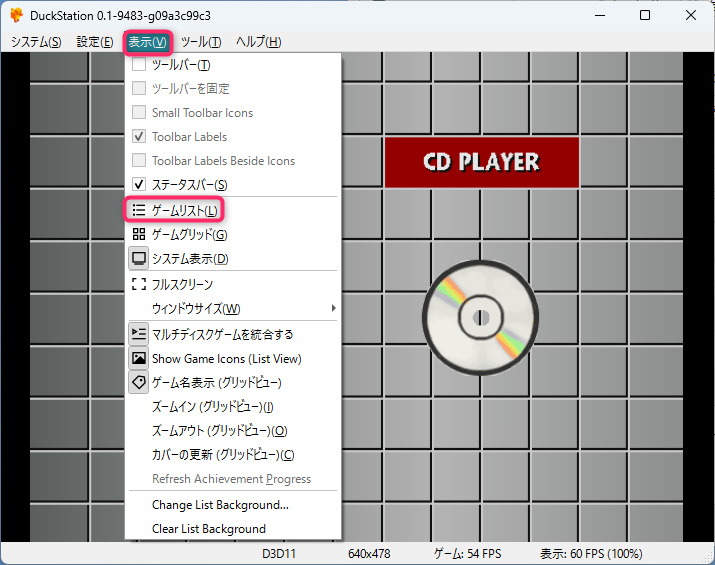Viewport: 715px width, 565px height.
Task: Enable the ツールバー checkbox
Action: pyautogui.click(x=139, y=65)
